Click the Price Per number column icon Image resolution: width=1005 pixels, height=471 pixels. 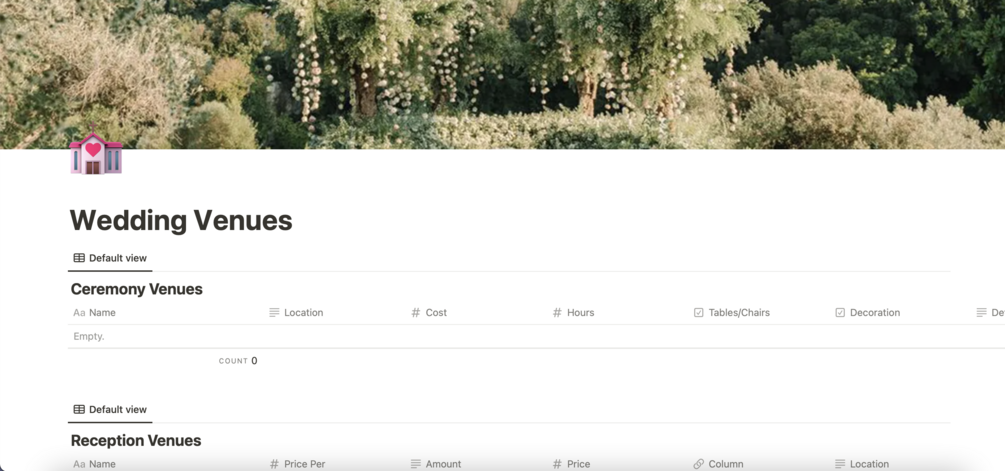click(274, 464)
